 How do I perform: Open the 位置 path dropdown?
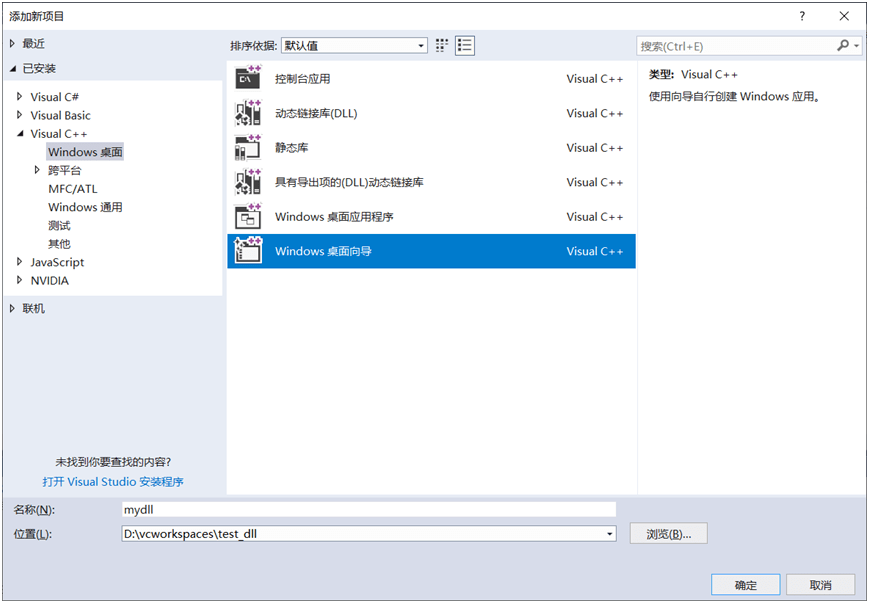pos(609,534)
